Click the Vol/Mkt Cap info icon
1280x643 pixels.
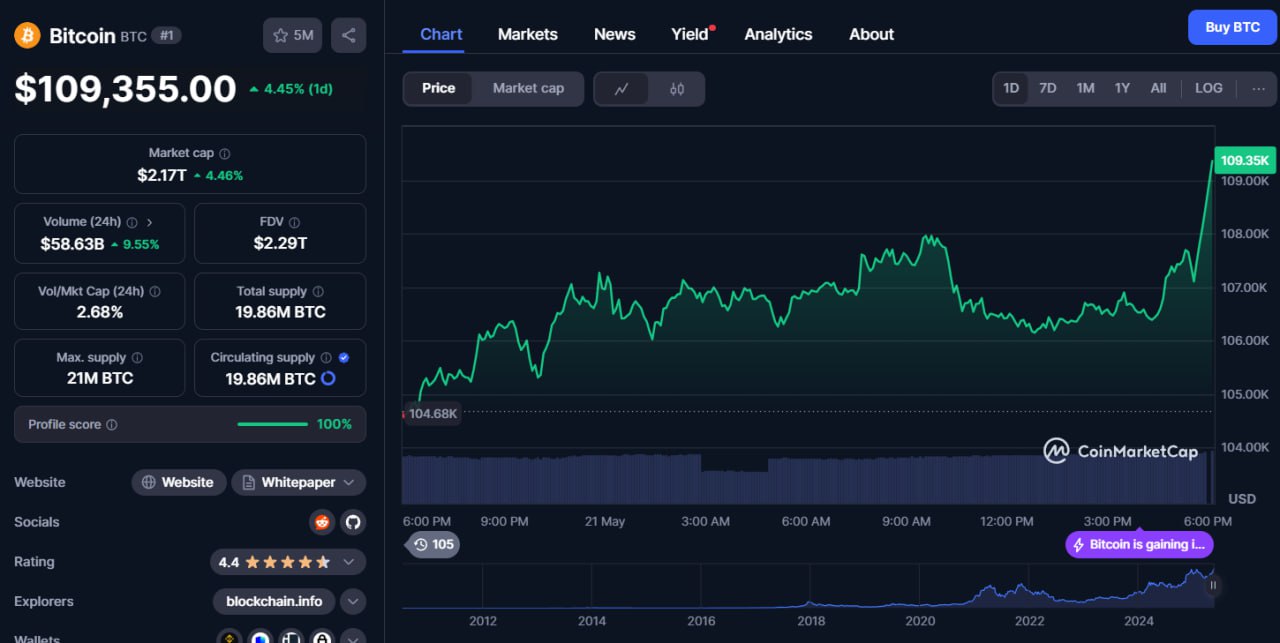pyautogui.click(x=154, y=291)
